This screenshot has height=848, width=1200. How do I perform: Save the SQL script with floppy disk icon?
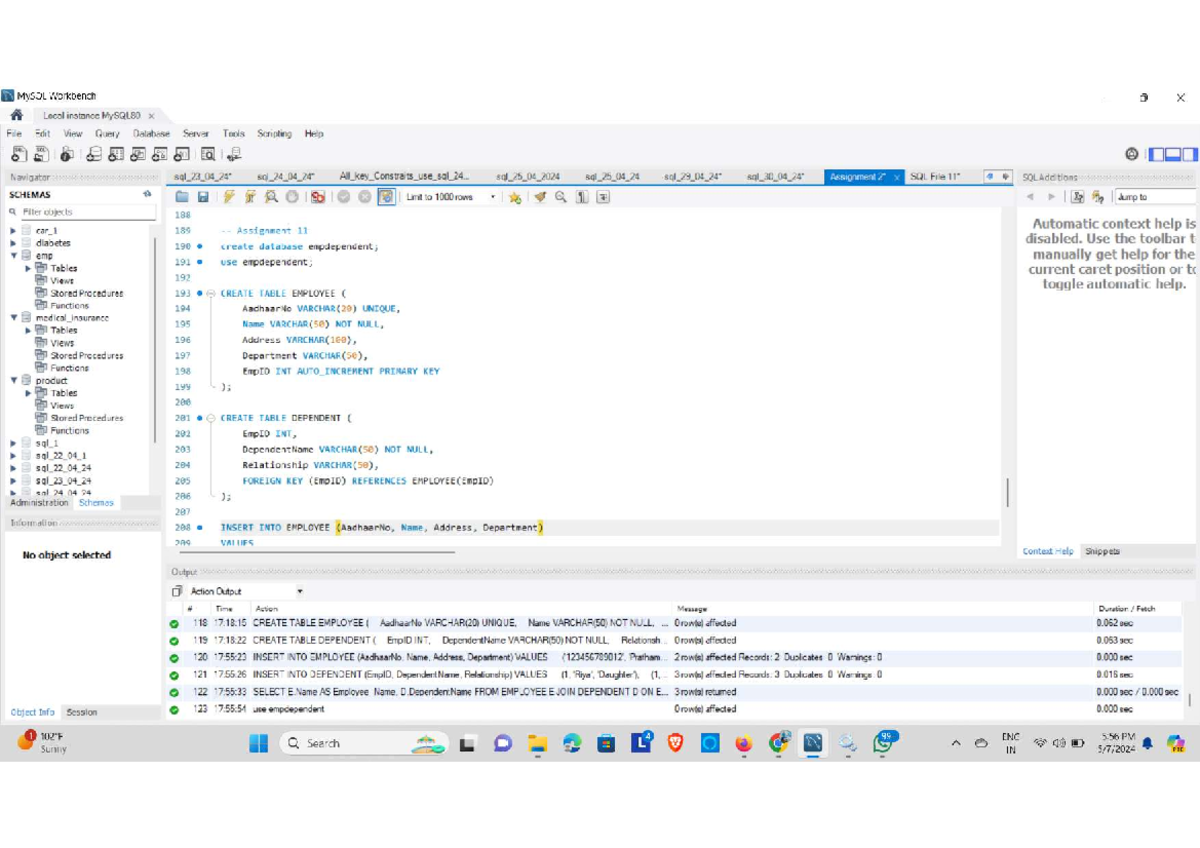tap(203, 197)
